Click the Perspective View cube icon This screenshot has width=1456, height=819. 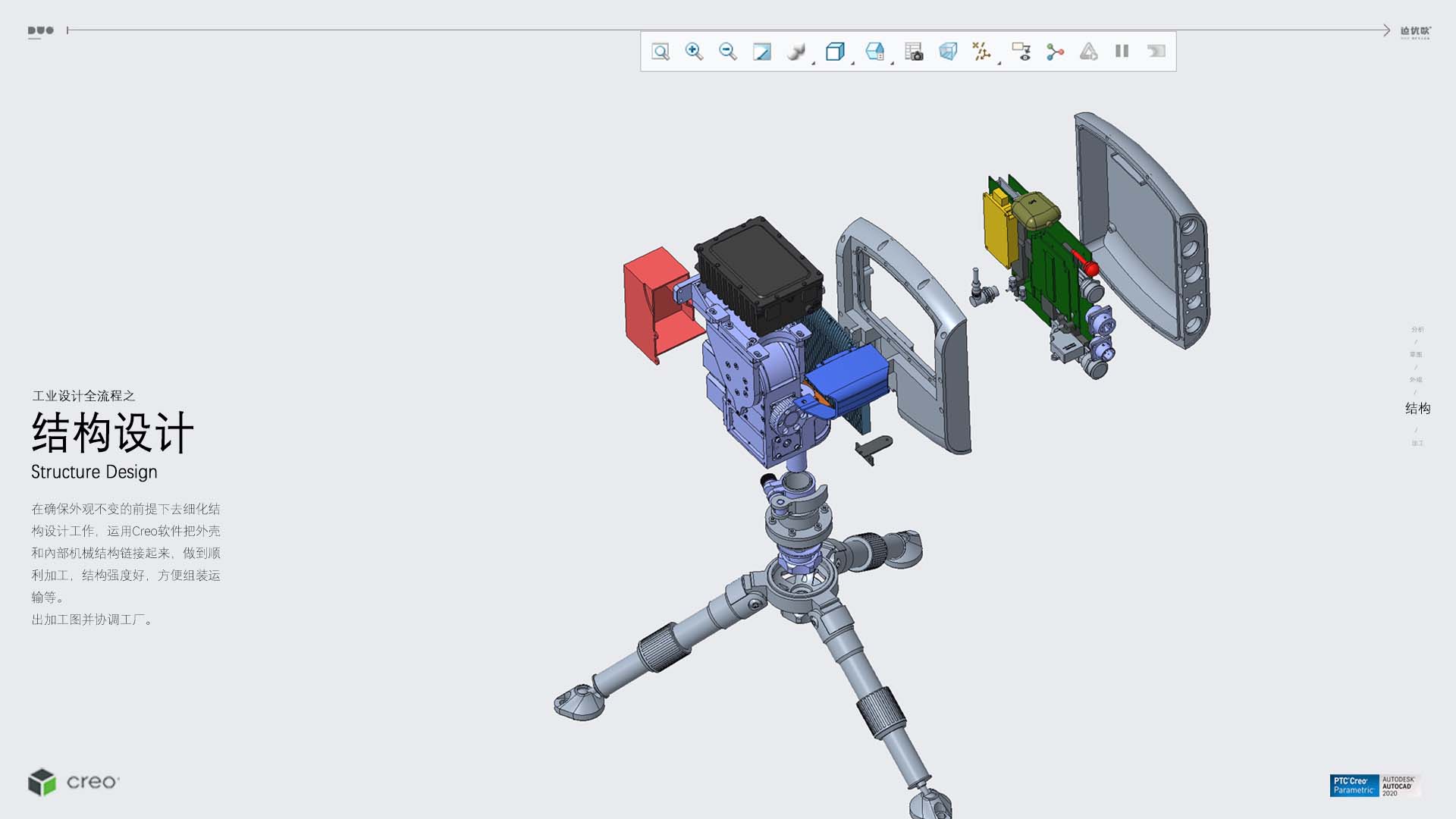pos(948,52)
